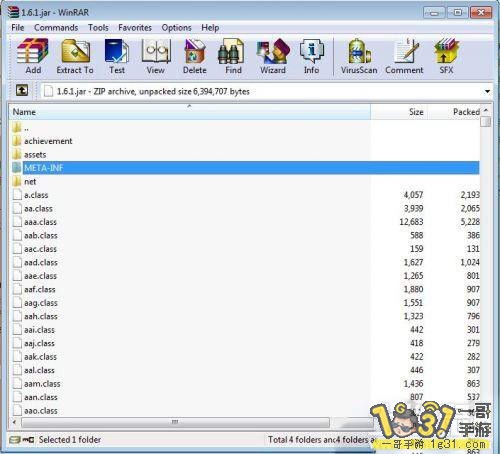Viewport: 500px width, 454px height.
Task: Select file aaa.class
Action: pos(35,222)
